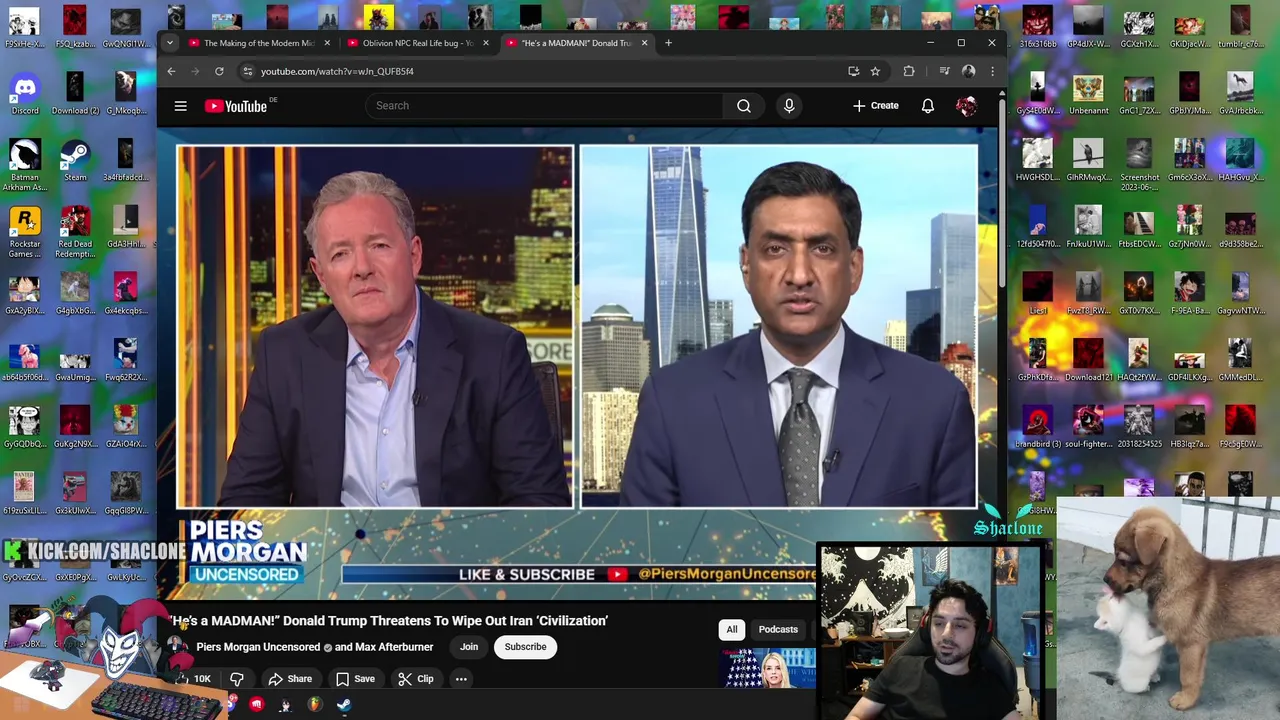Click the YouTube search magnifier button

tap(744, 105)
